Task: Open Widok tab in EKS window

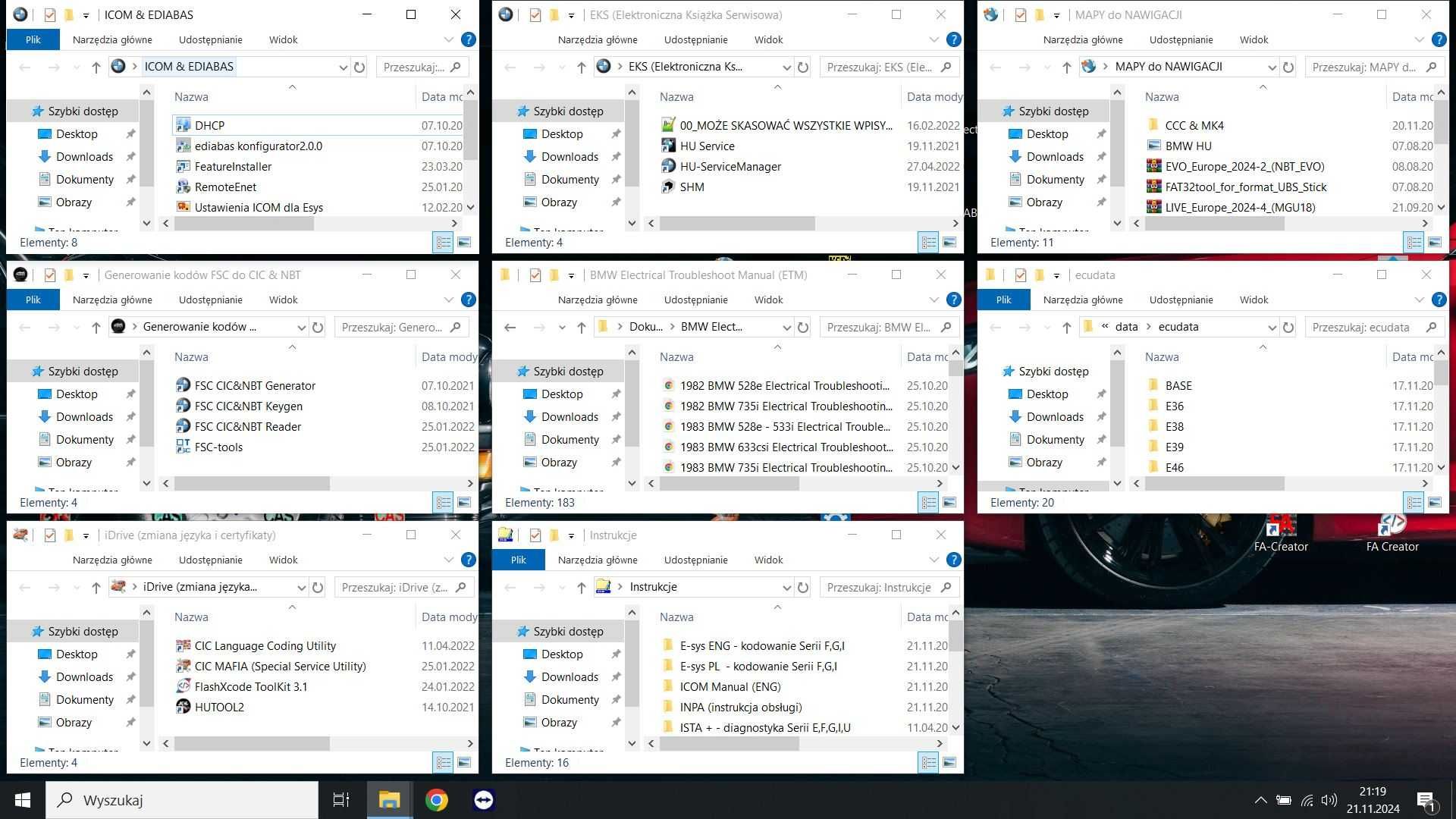Action: [x=768, y=39]
